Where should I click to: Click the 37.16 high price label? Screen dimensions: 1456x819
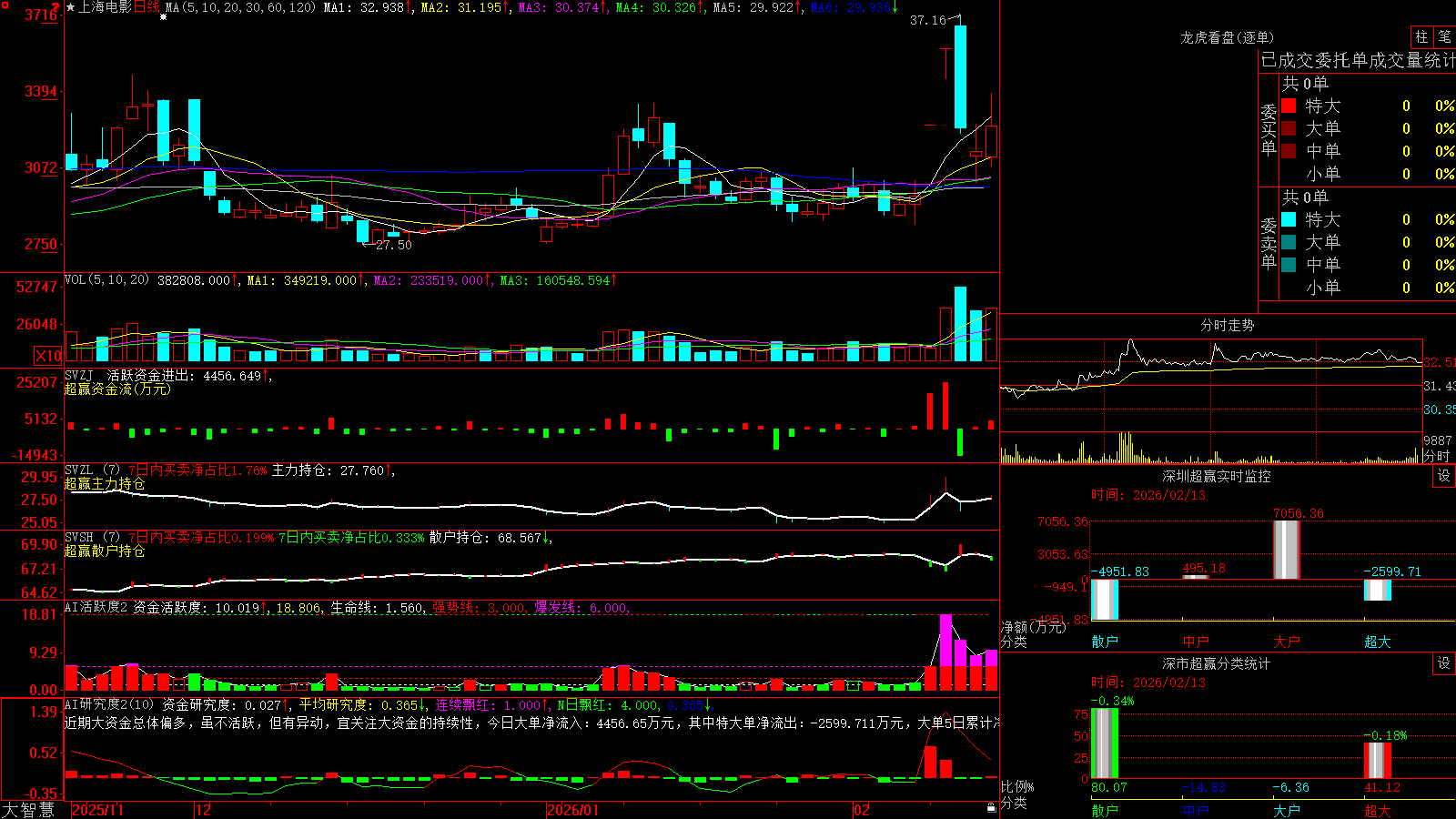click(x=928, y=20)
